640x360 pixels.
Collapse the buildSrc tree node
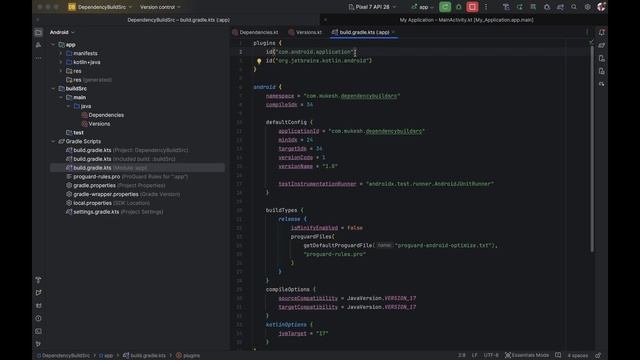pyautogui.click(x=53, y=89)
